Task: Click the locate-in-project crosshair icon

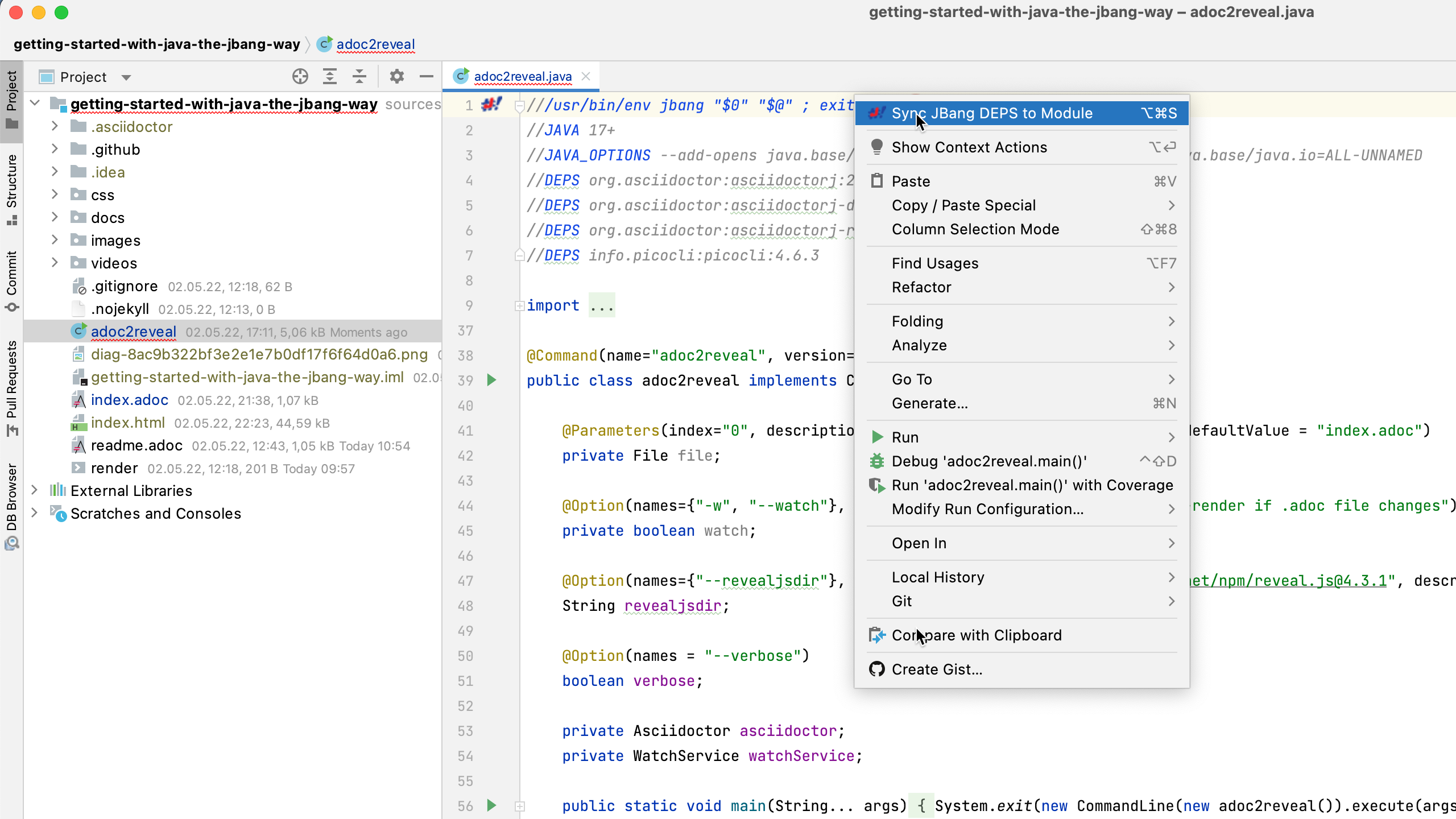Action: coord(300,76)
